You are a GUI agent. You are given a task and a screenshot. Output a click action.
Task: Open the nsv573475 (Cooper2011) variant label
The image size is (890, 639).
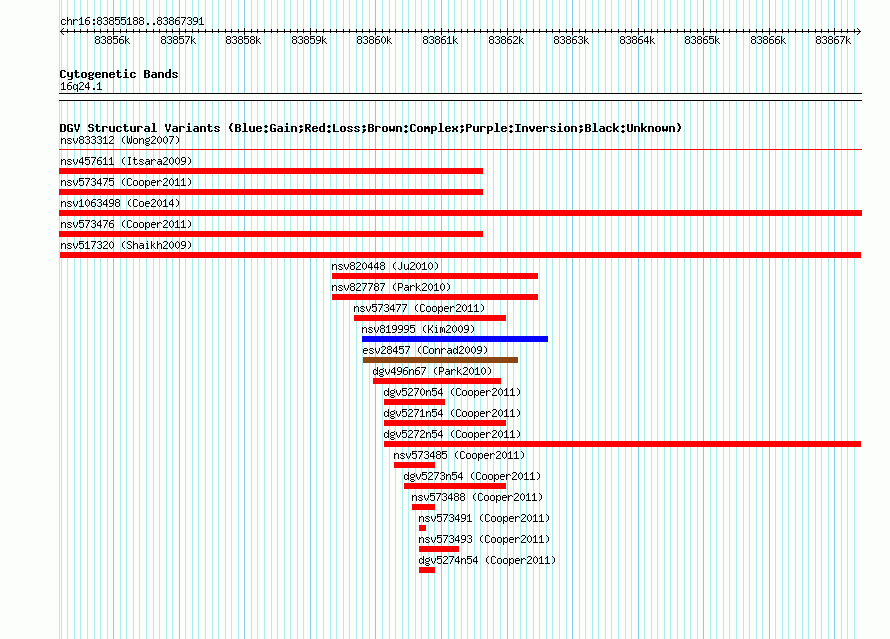coord(126,182)
